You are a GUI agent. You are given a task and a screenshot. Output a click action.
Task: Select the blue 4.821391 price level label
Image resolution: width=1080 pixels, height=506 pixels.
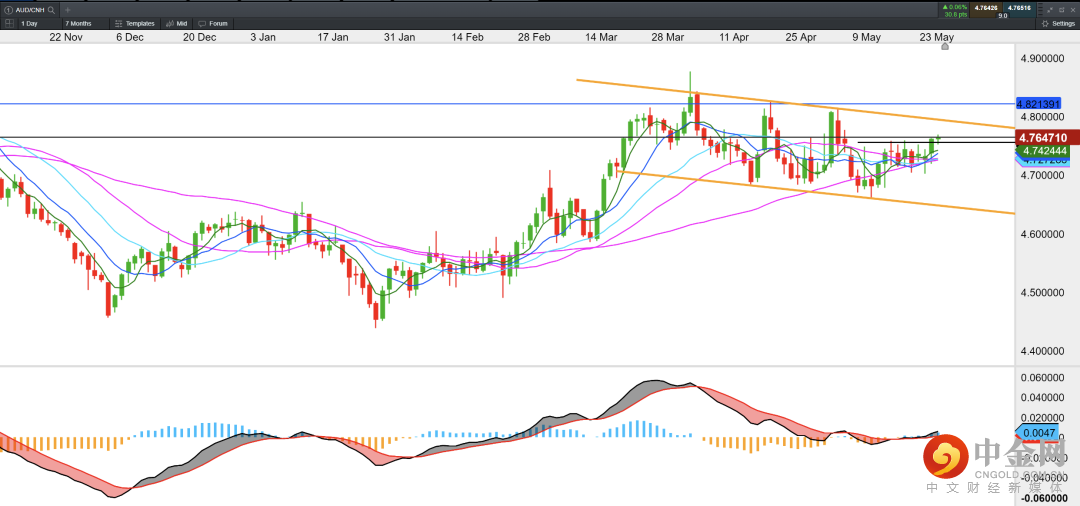tap(1038, 104)
